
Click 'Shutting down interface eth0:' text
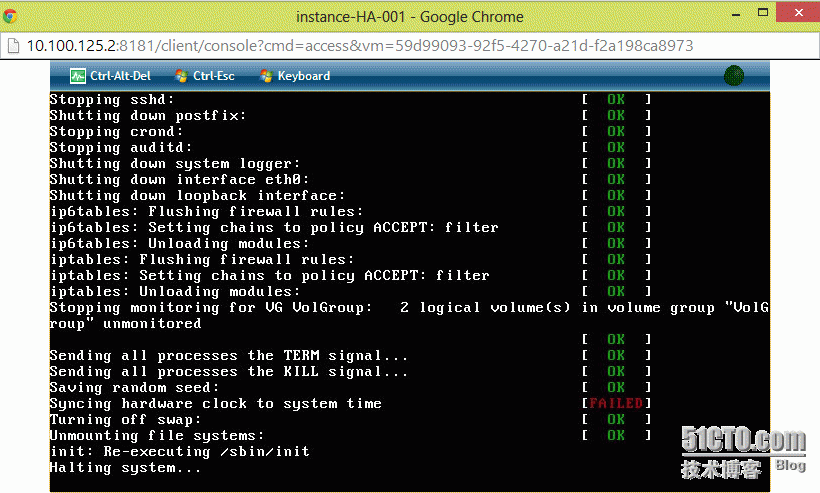(x=179, y=179)
